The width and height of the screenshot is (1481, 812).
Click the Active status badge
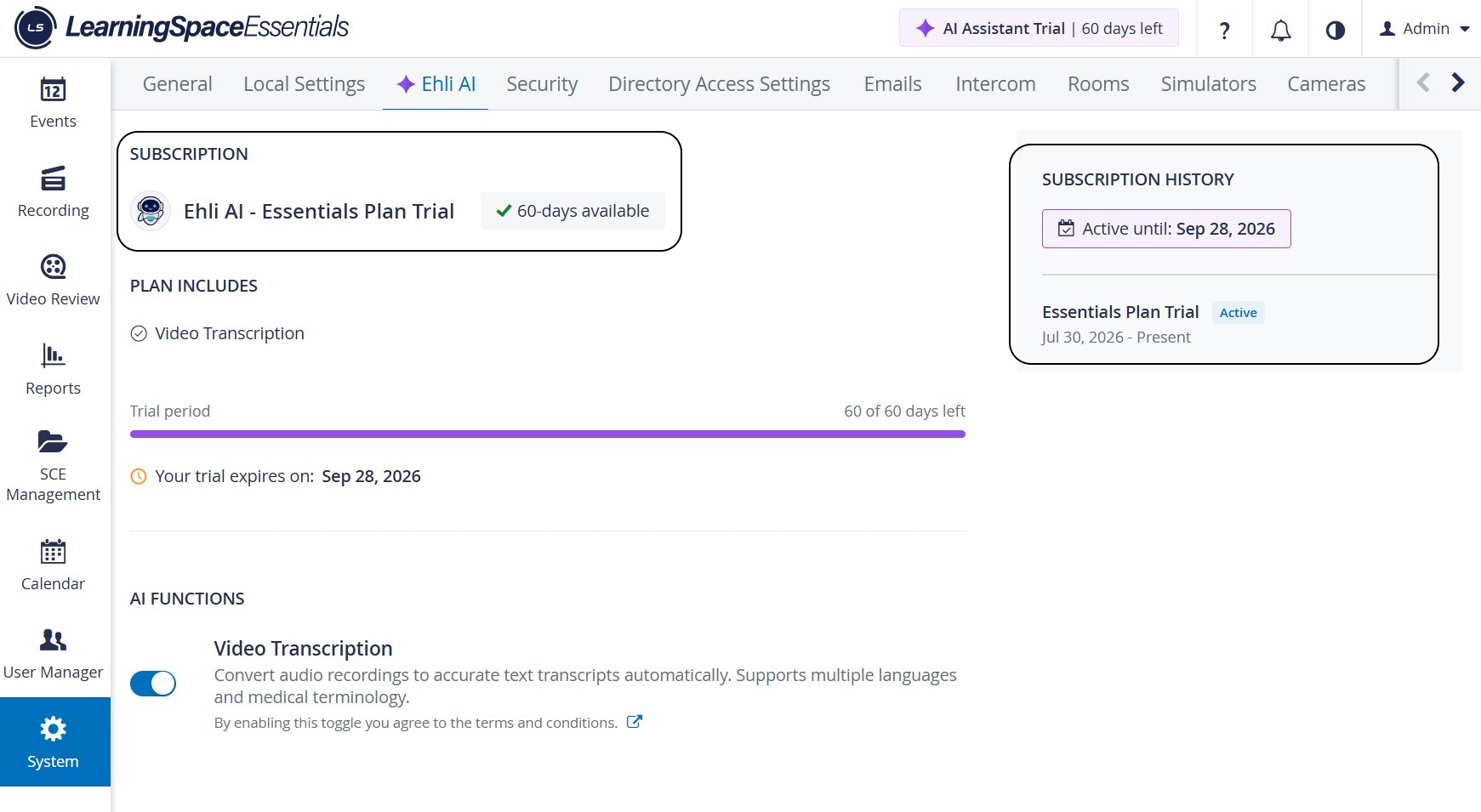click(x=1239, y=313)
